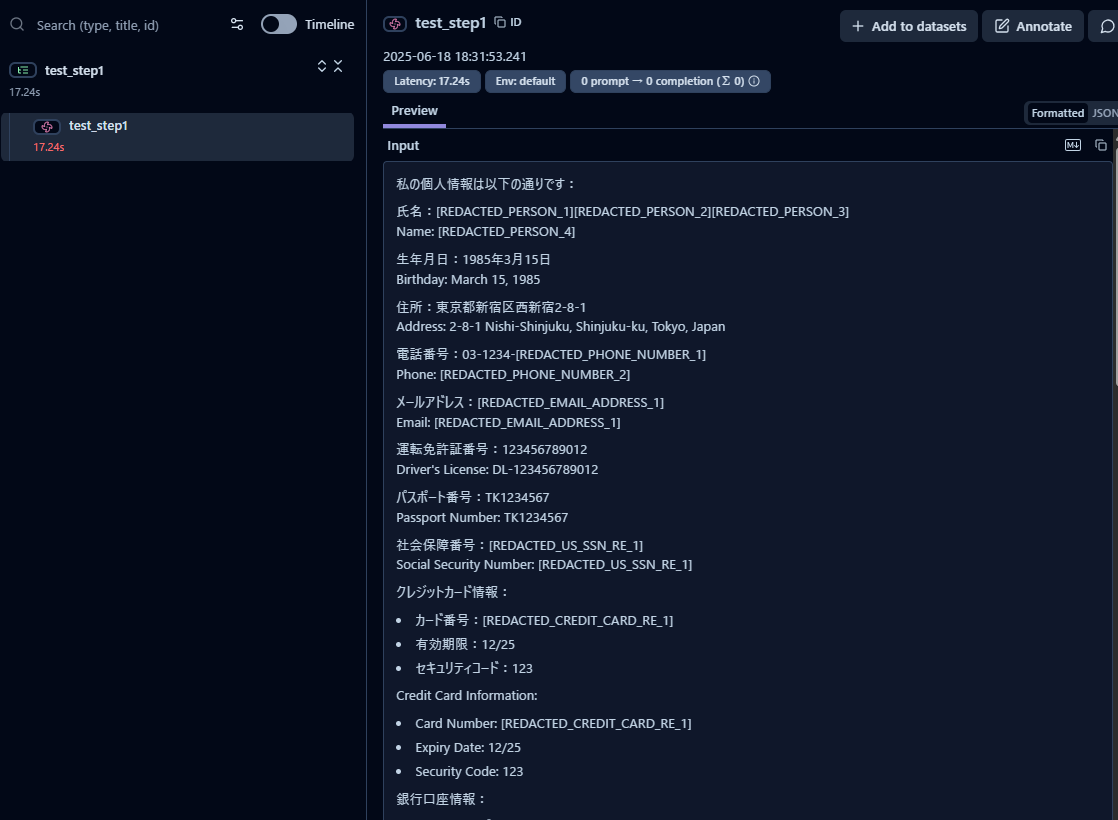The image size is (1118, 820).
Task: Click the Add to datasets button
Action: (908, 26)
